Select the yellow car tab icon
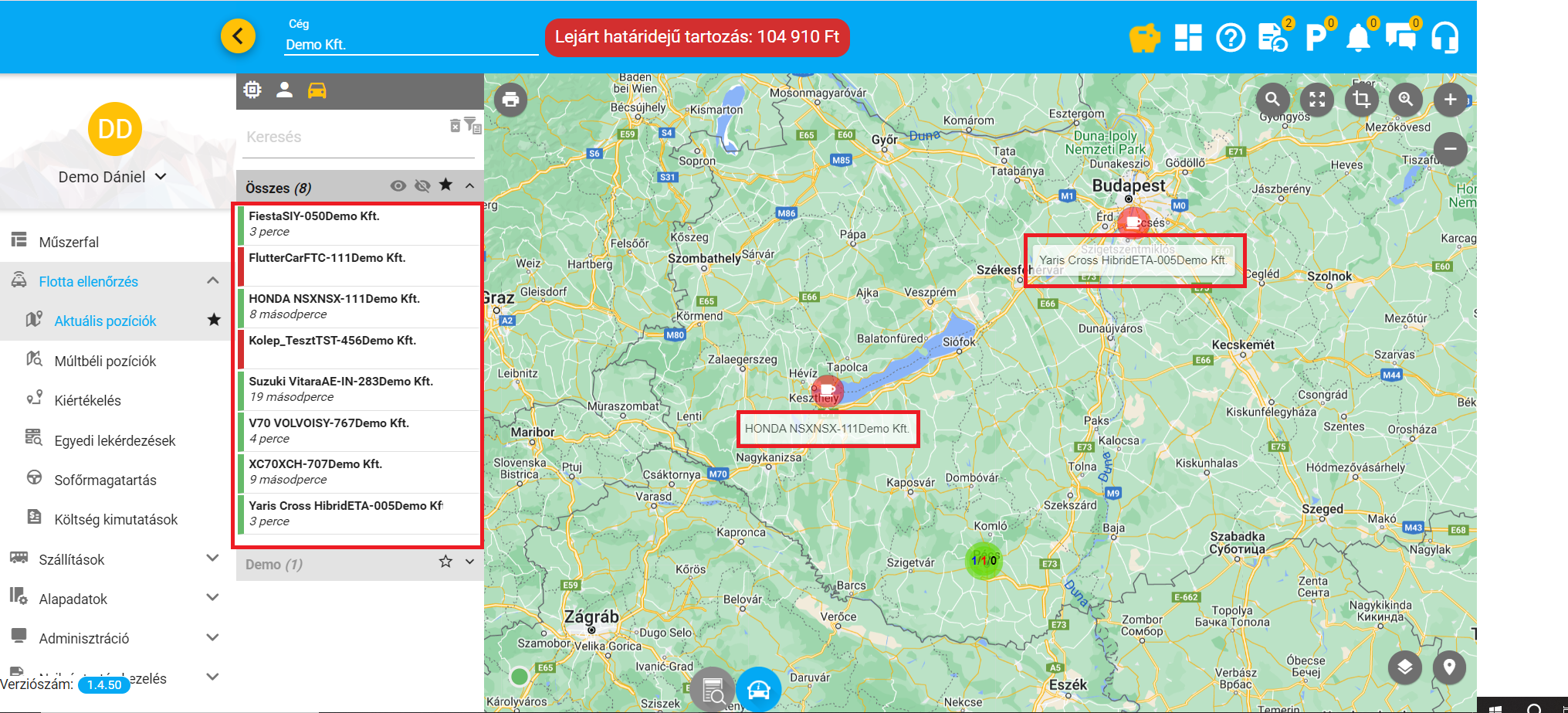Image resolution: width=1568 pixels, height=713 pixels. [317, 90]
